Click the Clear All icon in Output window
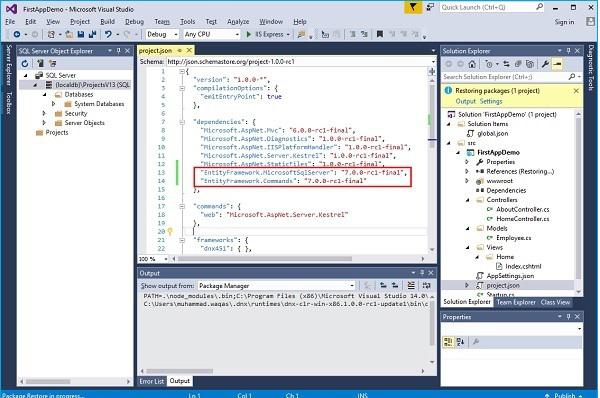This screenshot has width=600, height=398. pos(411,285)
